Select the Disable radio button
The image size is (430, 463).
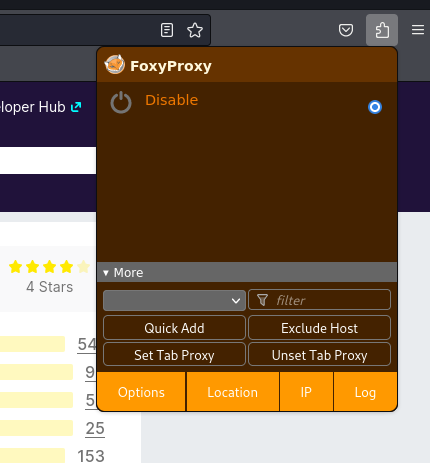(x=375, y=107)
